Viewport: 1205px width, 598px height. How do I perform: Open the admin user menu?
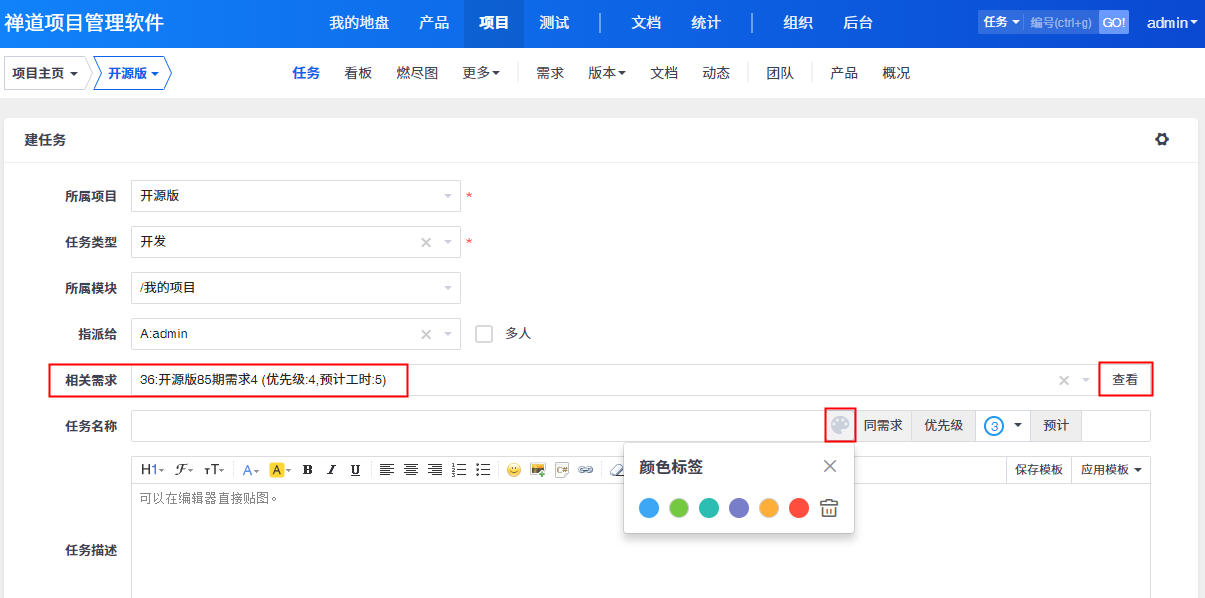(1172, 22)
